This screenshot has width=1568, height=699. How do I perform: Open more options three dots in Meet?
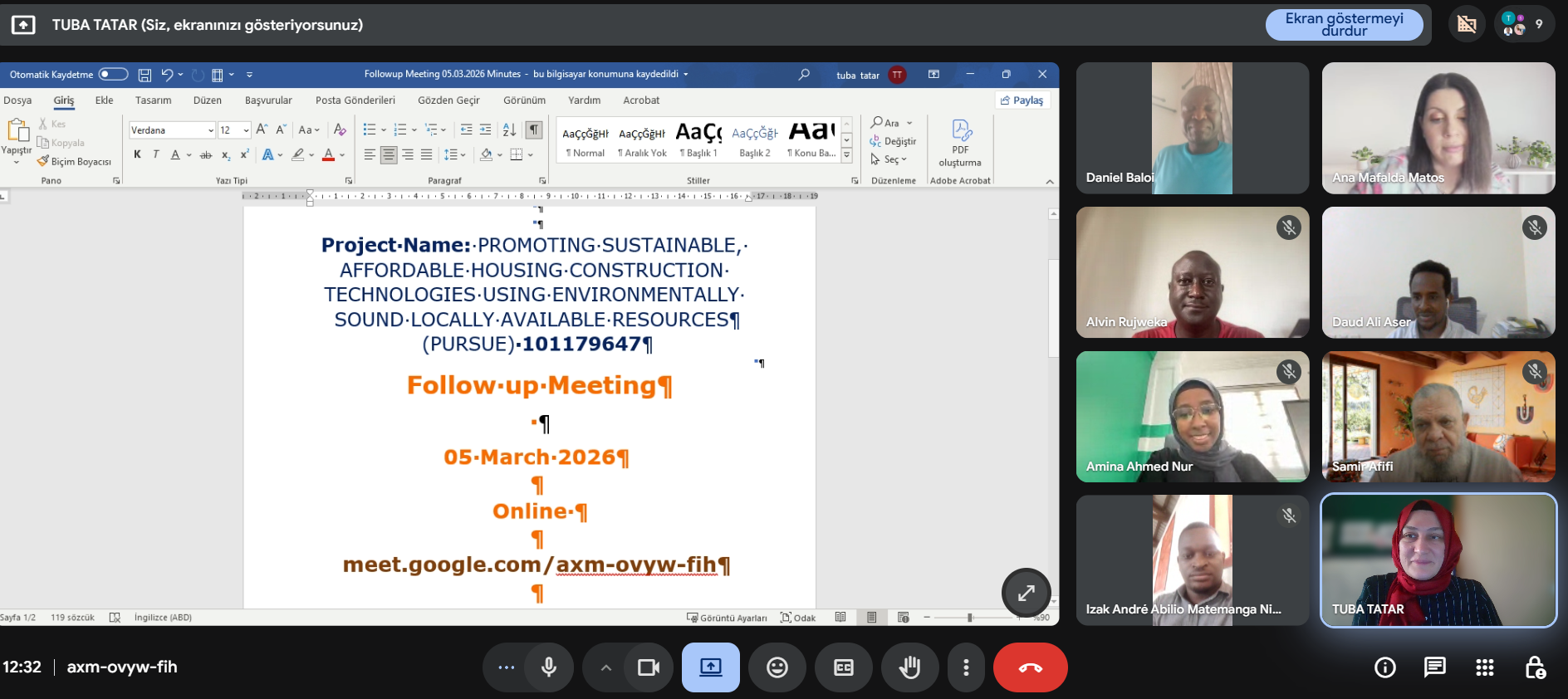[966, 667]
